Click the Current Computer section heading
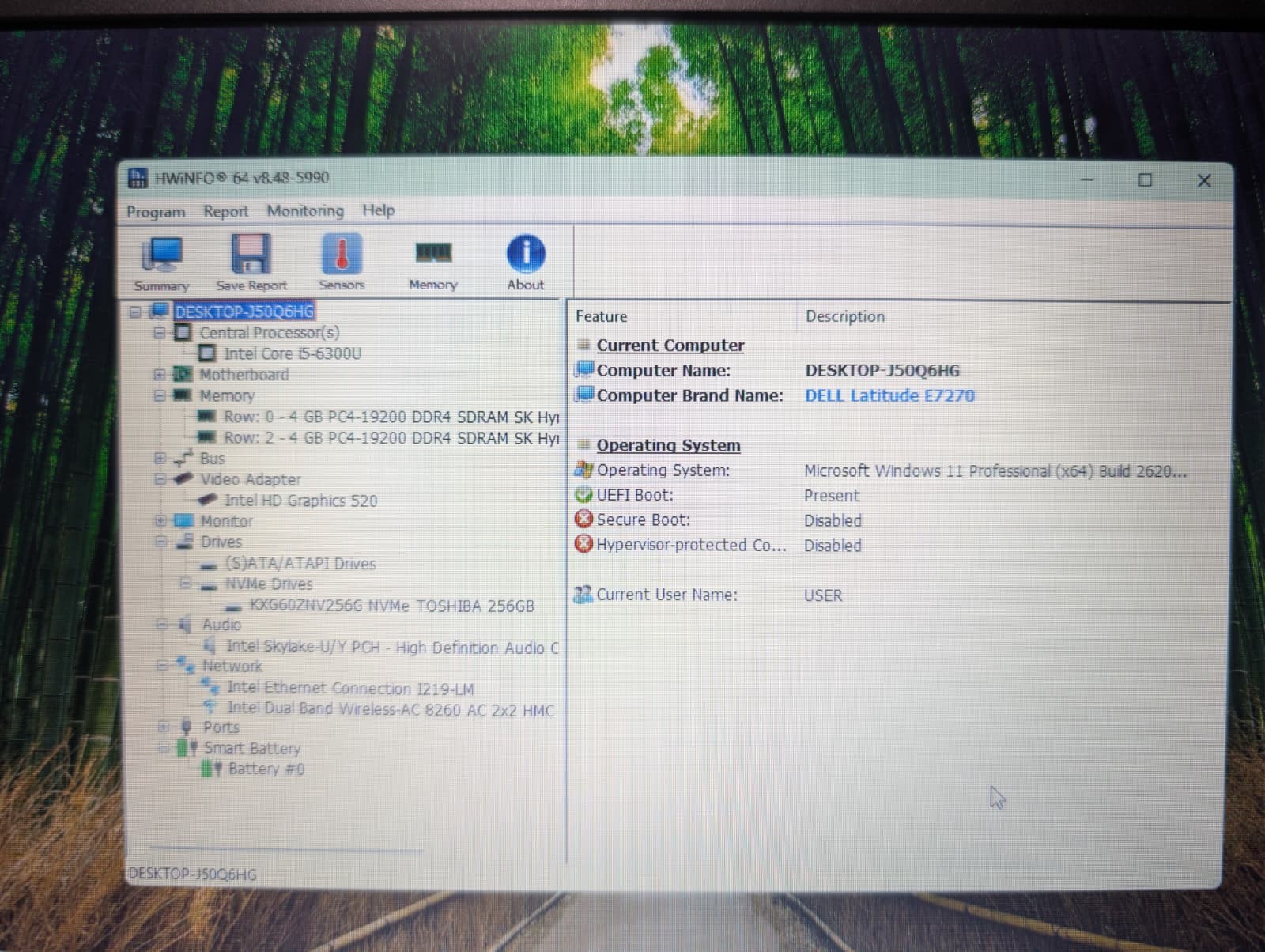1265x952 pixels. click(670, 346)
